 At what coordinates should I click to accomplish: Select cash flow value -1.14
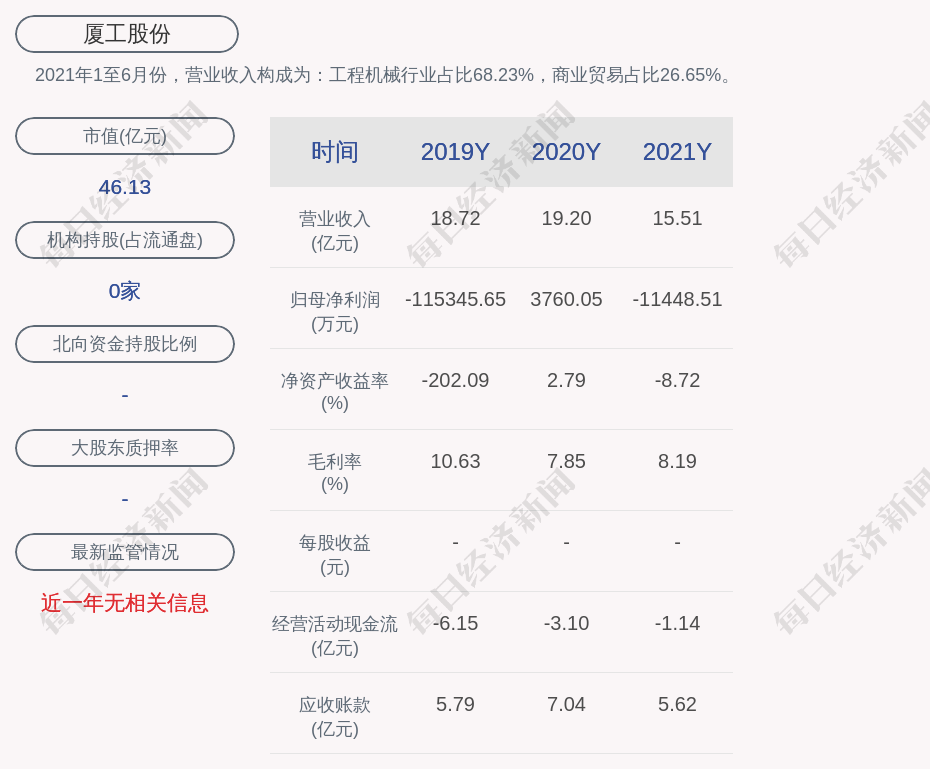click(677, 623)
